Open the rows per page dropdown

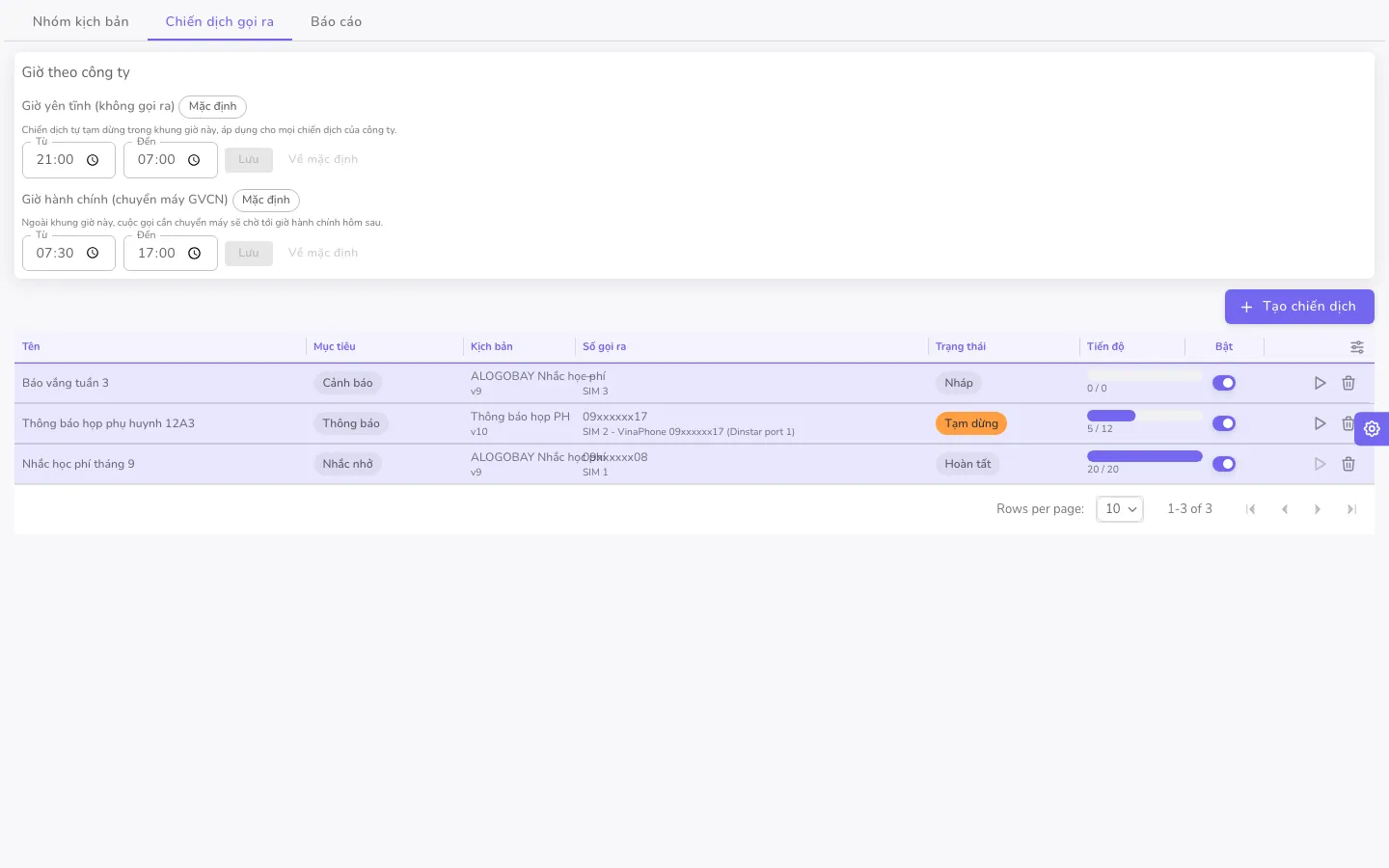click(1120, 509)
